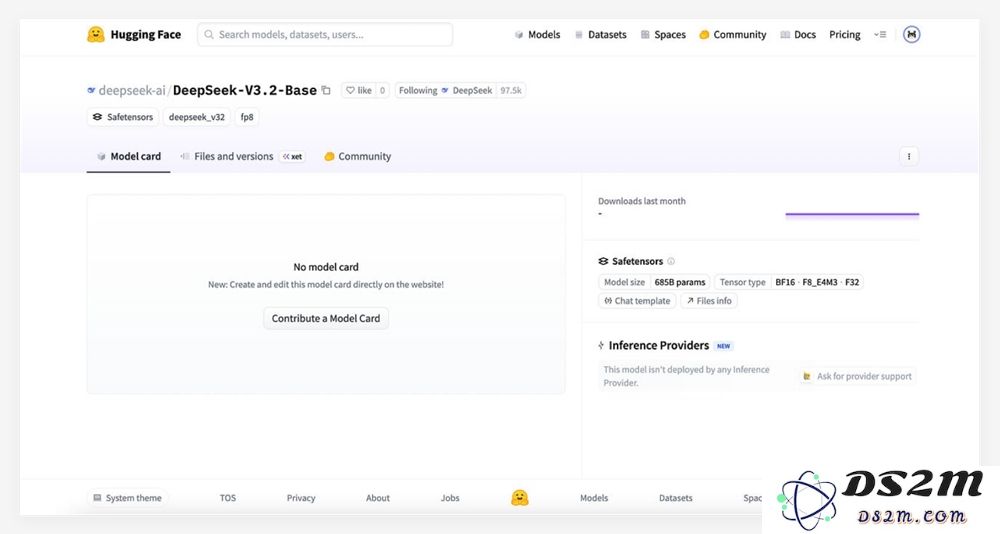Image resolution: width=1000 pixels, height=534 pixels.
Task: Click the search models, datasets, users field
Action: (x=325, y=35)
